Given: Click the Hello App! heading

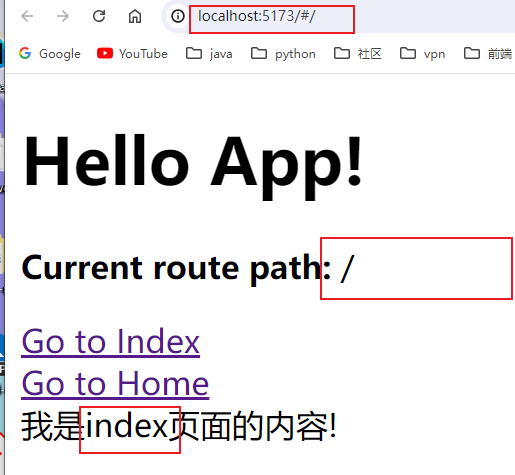Looking at the screenshot, I should (x=193, y=166).
